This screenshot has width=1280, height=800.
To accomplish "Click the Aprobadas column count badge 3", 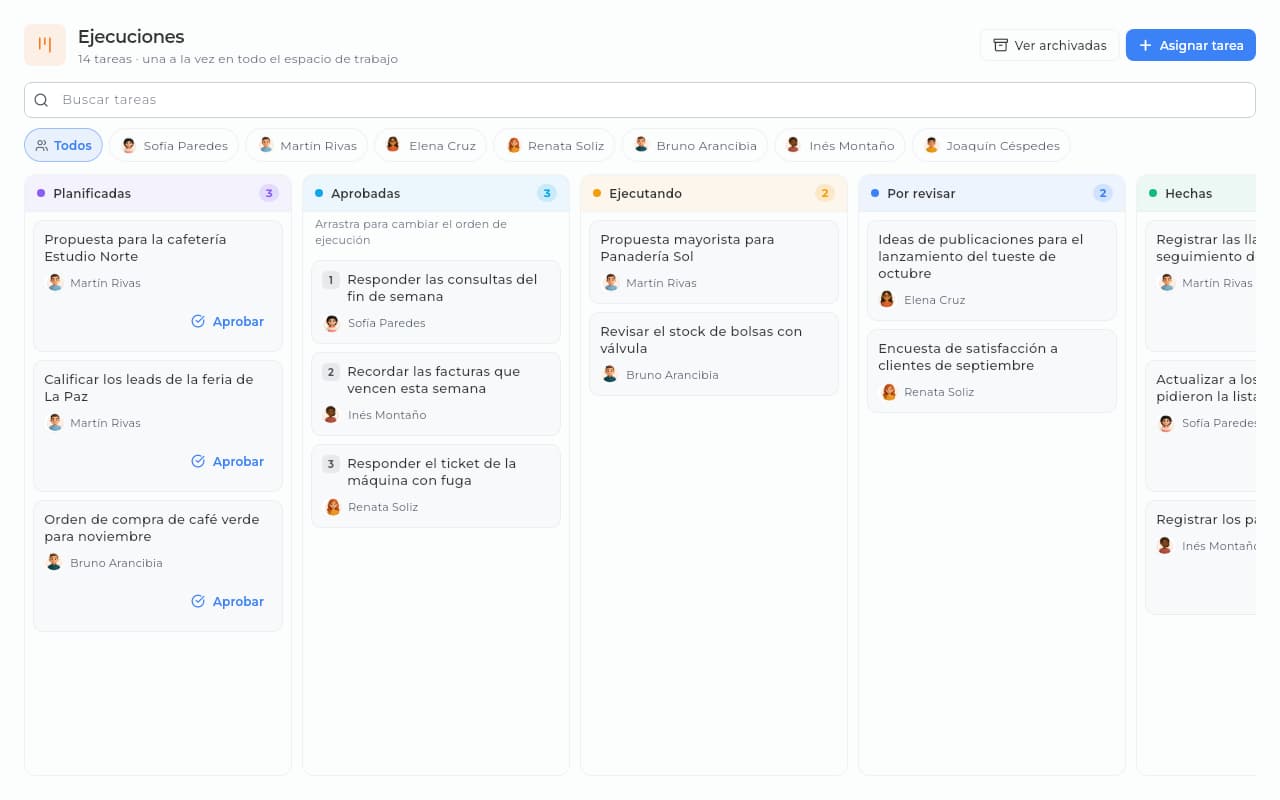I will coord(546,193).
